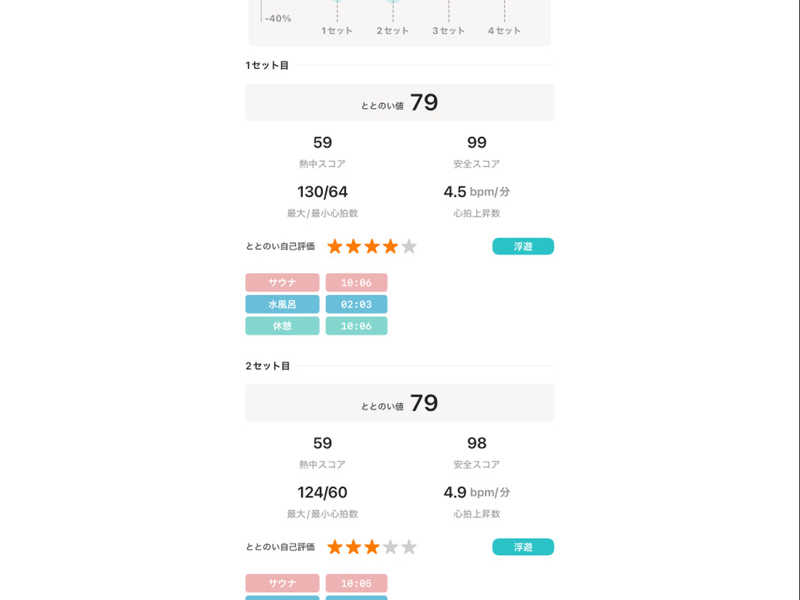Tap the 水風呂 tag in 1セット目
This screenshot has width=800, height=600.
(282, 304)
